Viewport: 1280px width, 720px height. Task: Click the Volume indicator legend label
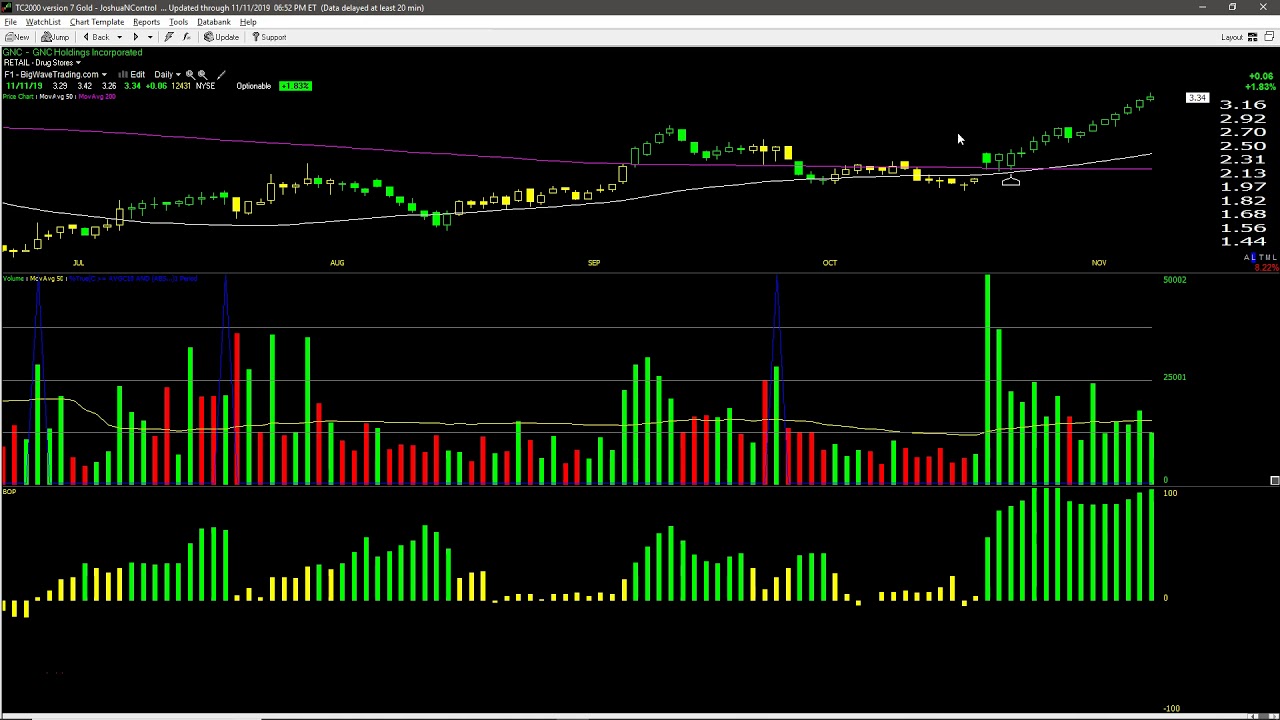(14, 278)
